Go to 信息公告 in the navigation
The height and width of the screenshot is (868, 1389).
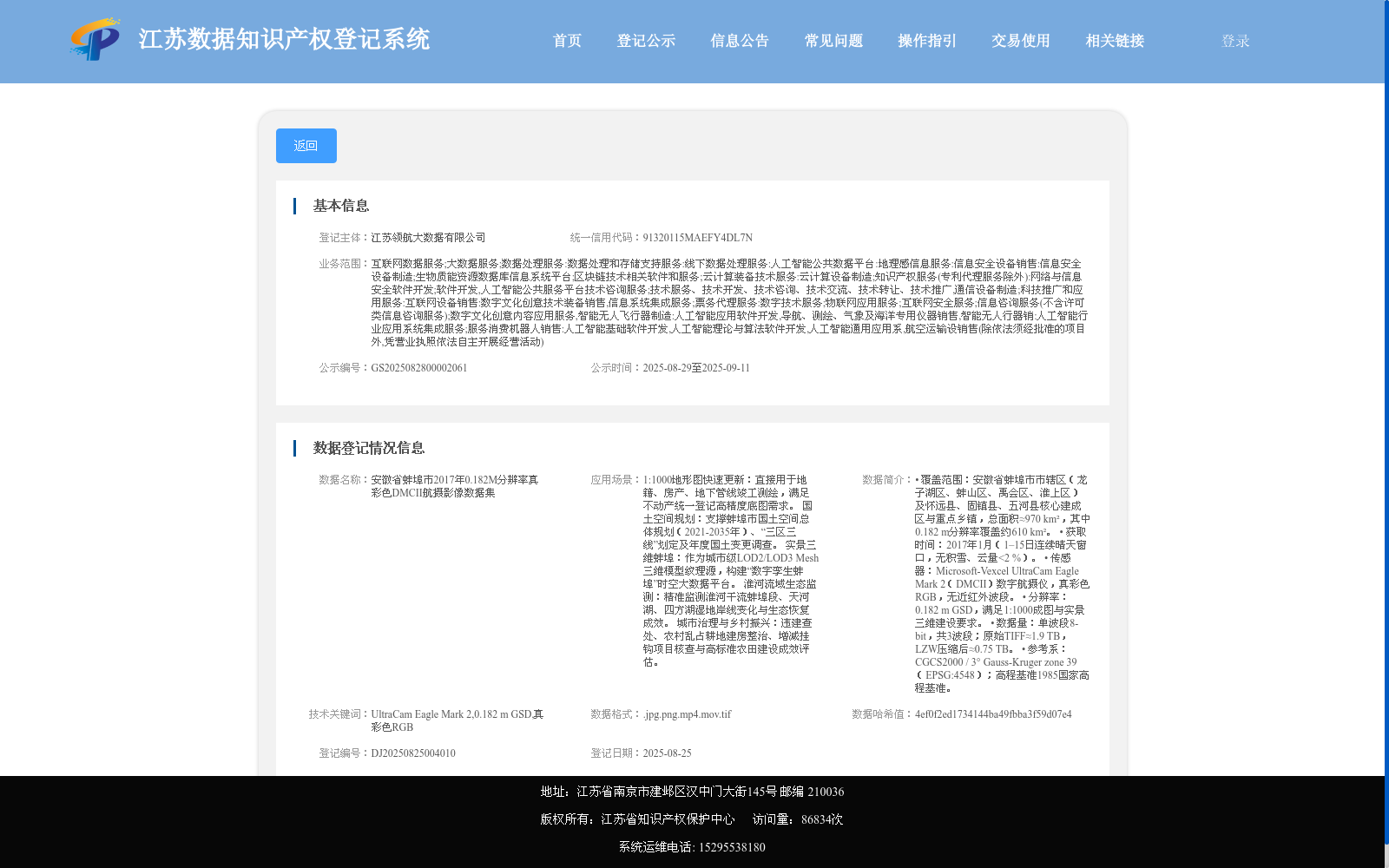(740, 41)
